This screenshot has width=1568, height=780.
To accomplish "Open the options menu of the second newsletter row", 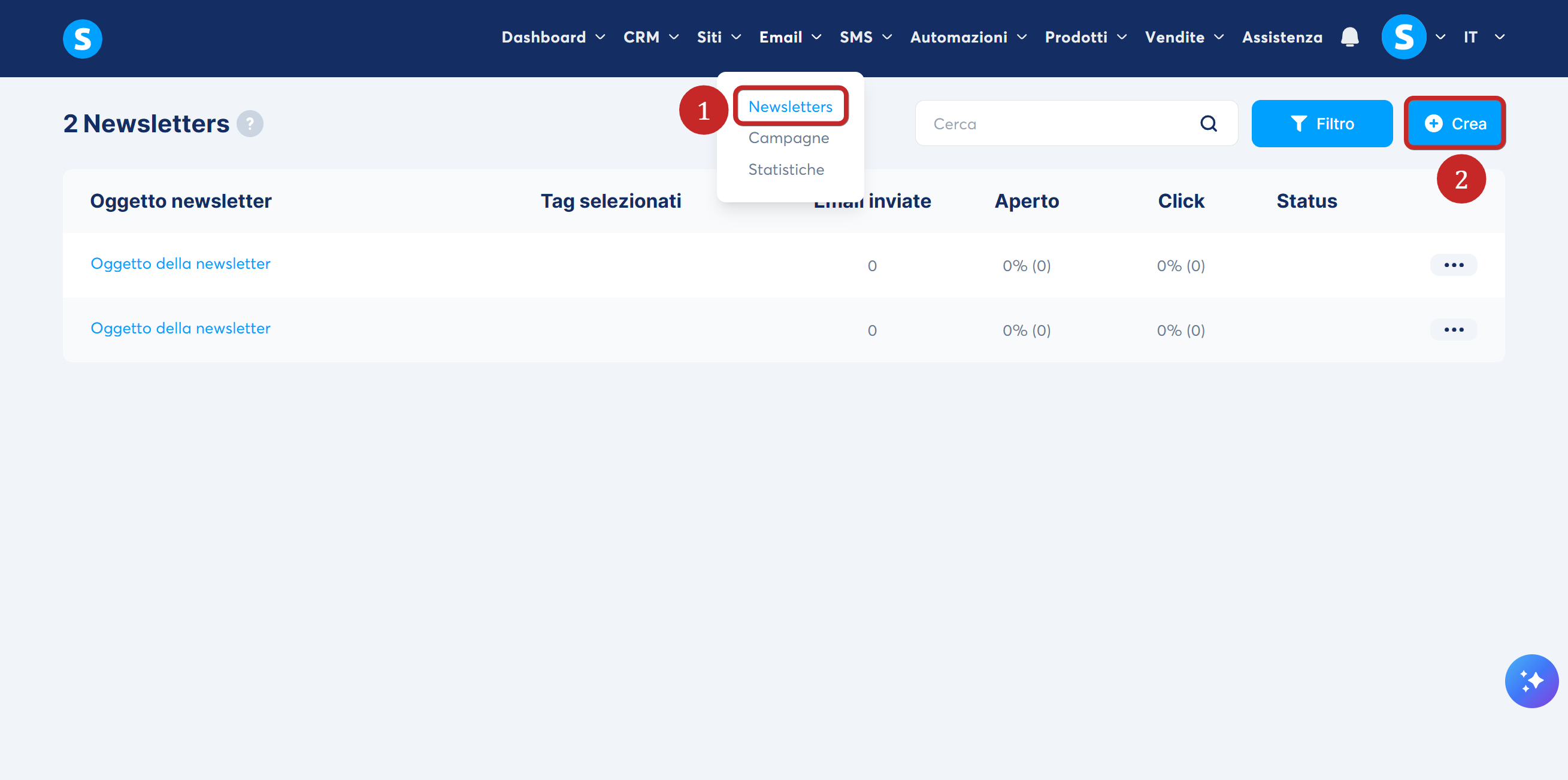I will coord(1453,329).
